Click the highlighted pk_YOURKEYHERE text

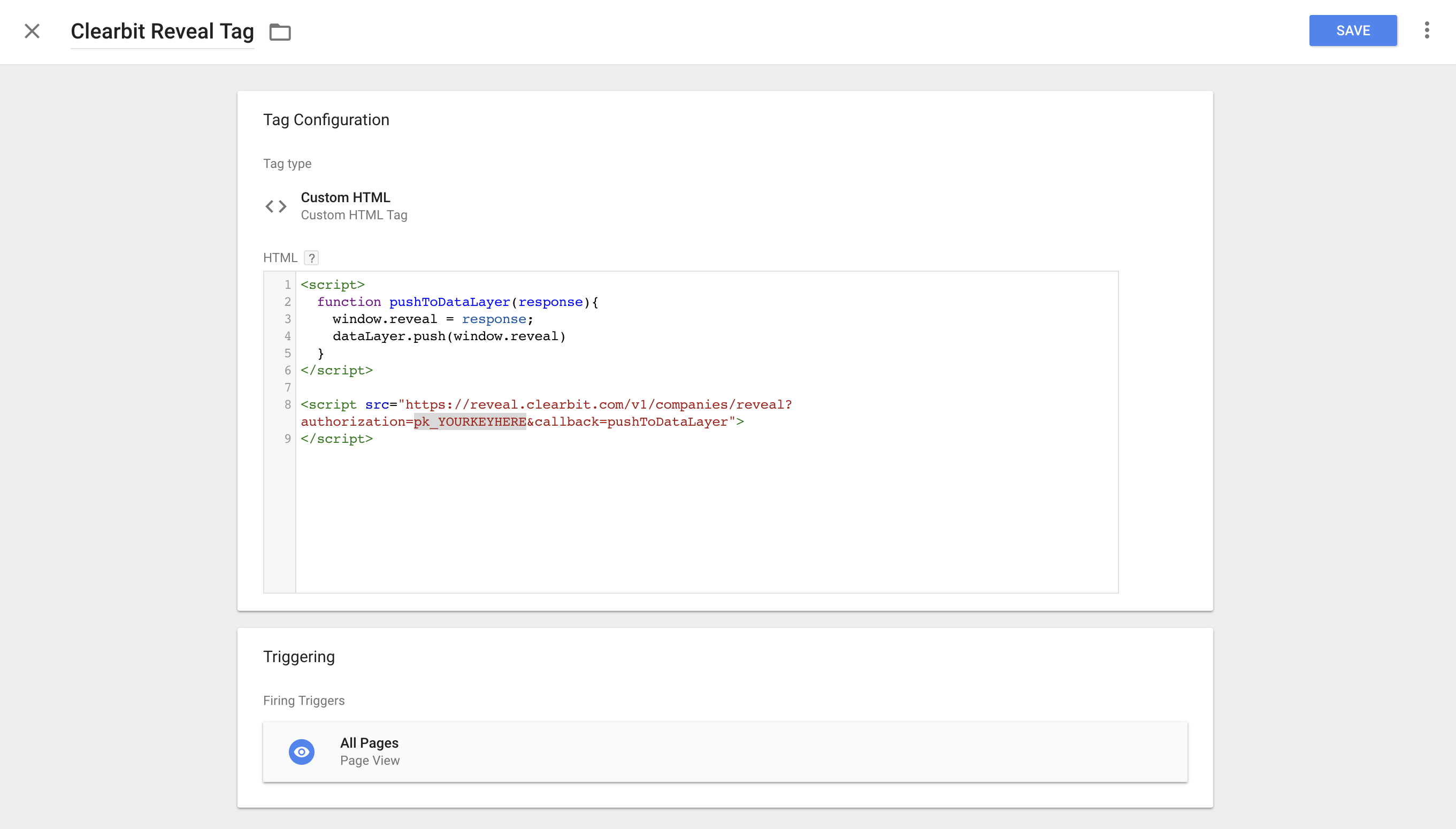(470, 422)
